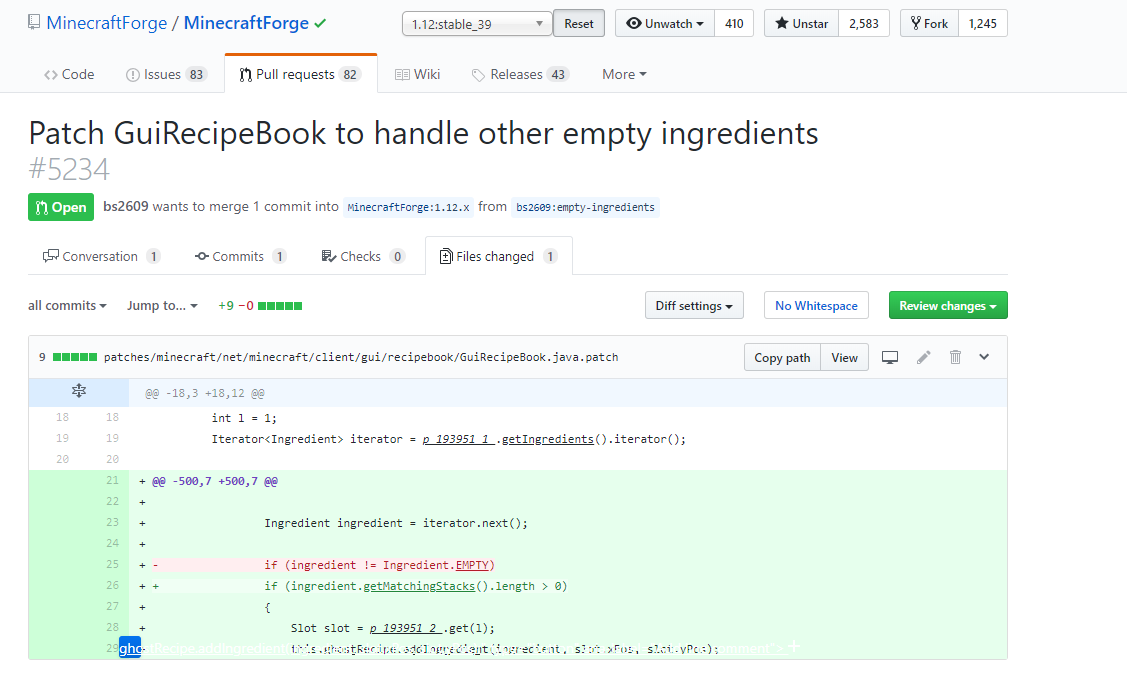Click the Unstar button

tap(801, 24)
